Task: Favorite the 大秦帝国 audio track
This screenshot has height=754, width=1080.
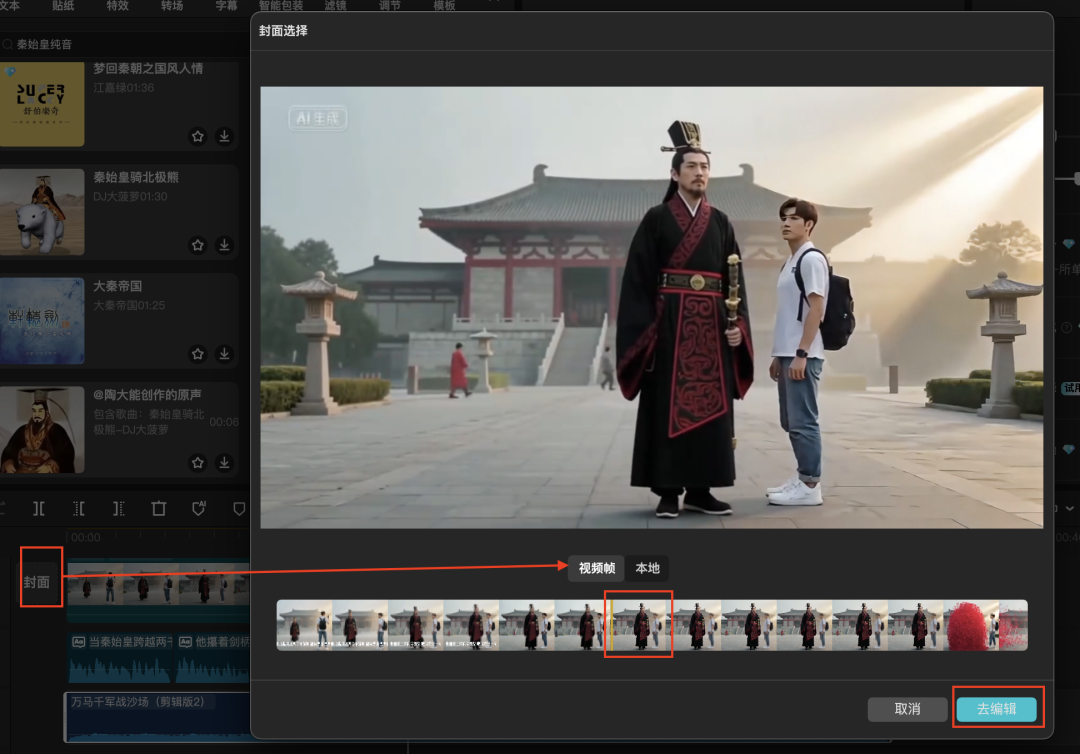Action: click(198, 354)
